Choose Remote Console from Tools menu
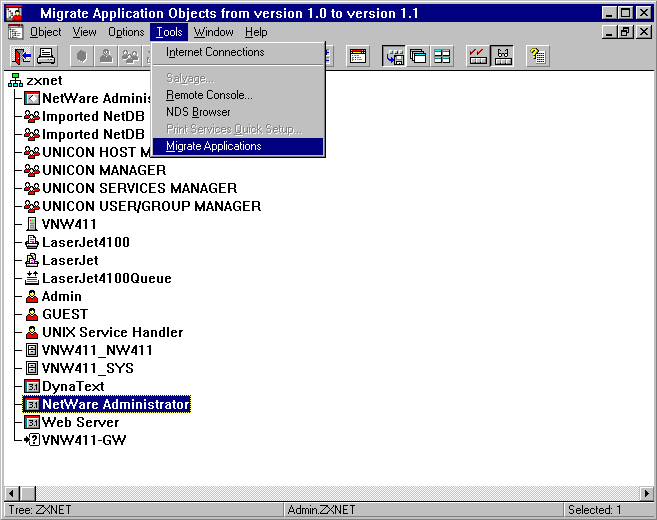Image resolution: width=657 pixels, height=520 pixels. pos(238,95)
